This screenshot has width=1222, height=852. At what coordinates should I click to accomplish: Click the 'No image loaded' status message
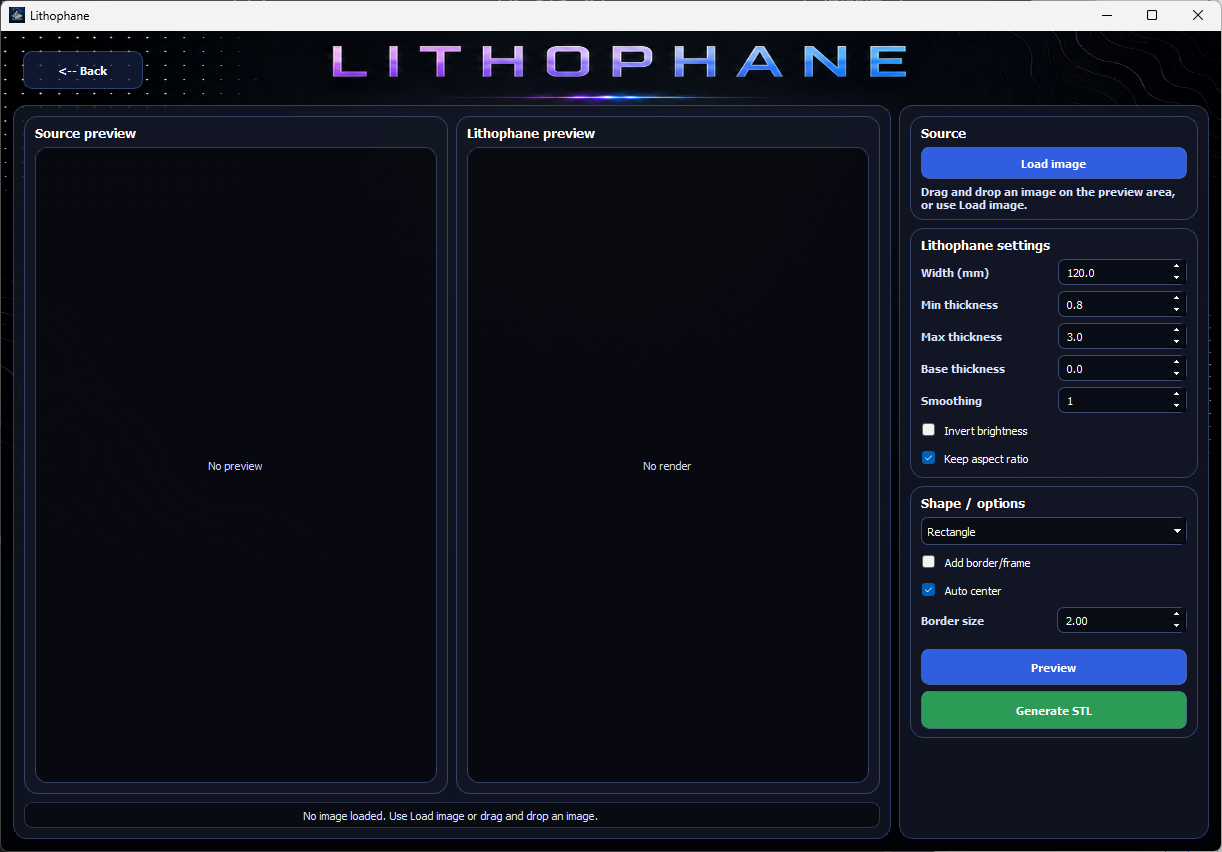pos(450,816)
